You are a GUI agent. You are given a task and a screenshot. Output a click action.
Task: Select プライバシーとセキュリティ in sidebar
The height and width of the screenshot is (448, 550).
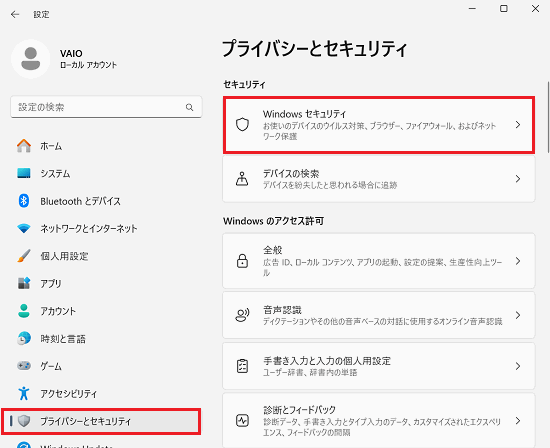(101, 421)
